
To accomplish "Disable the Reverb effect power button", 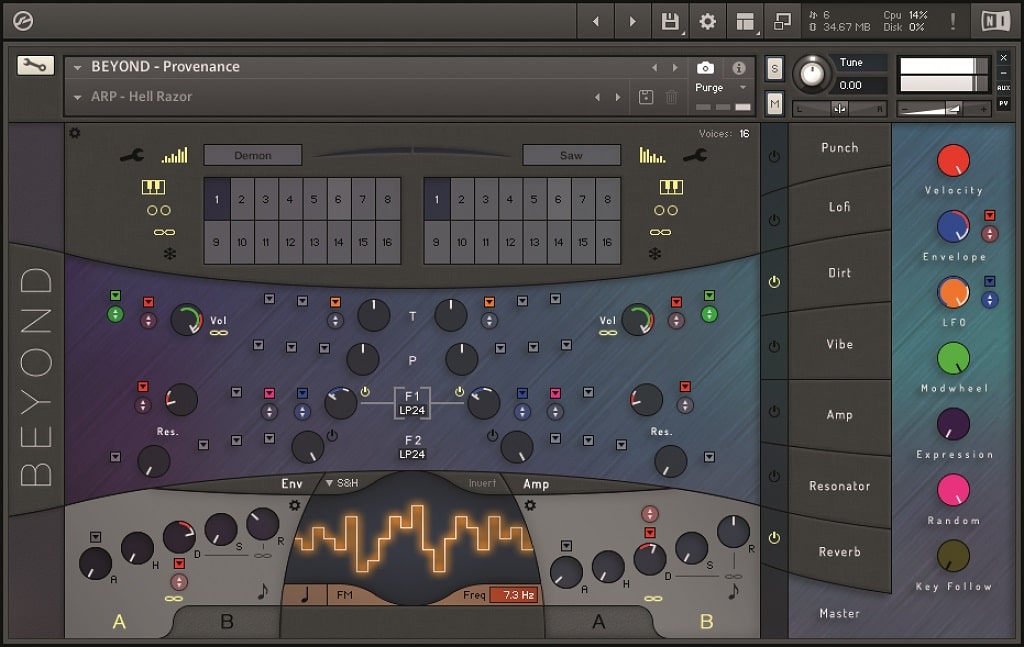I will click(775, 538).
